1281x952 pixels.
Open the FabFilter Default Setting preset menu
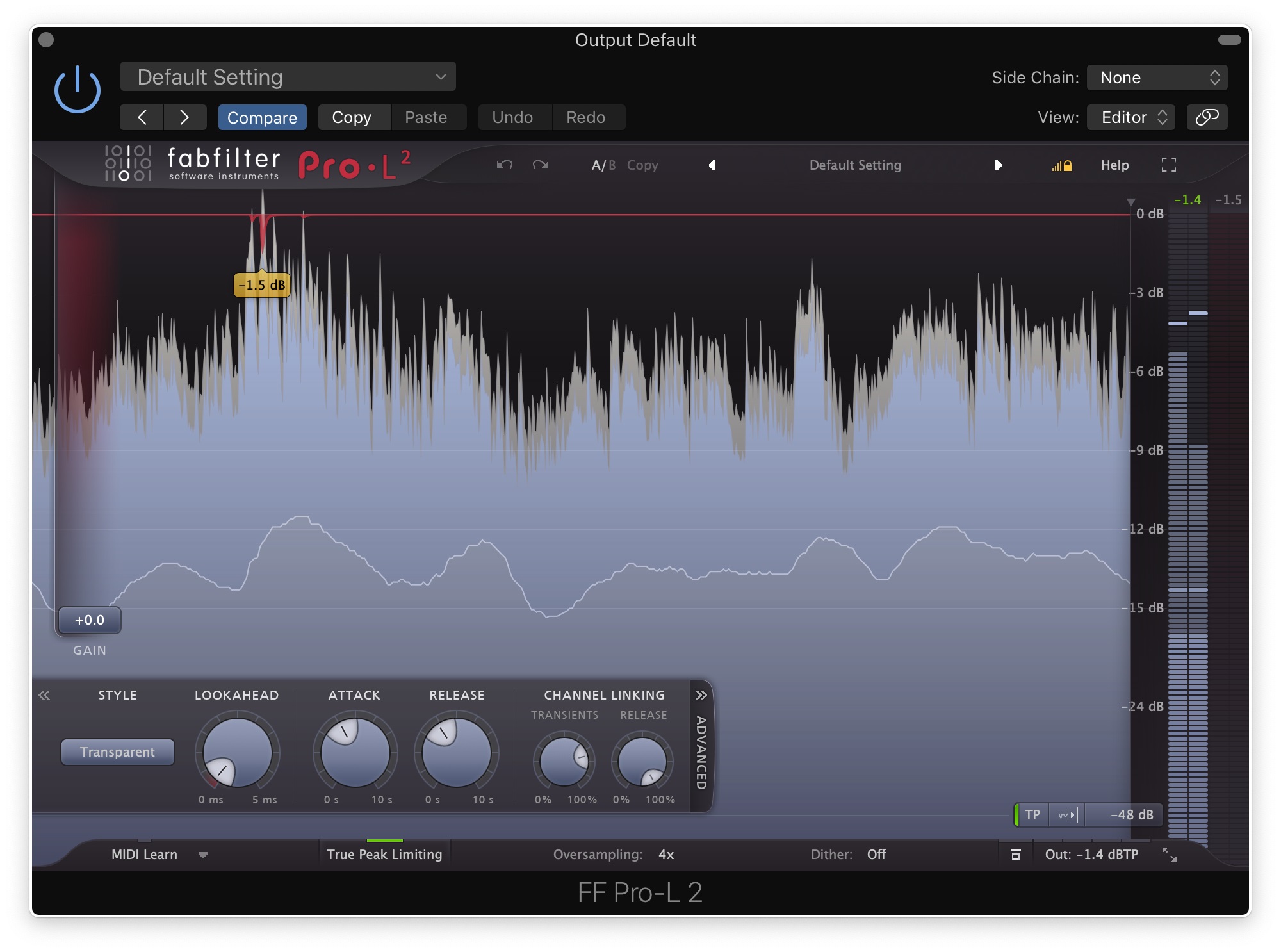[855, 165]
